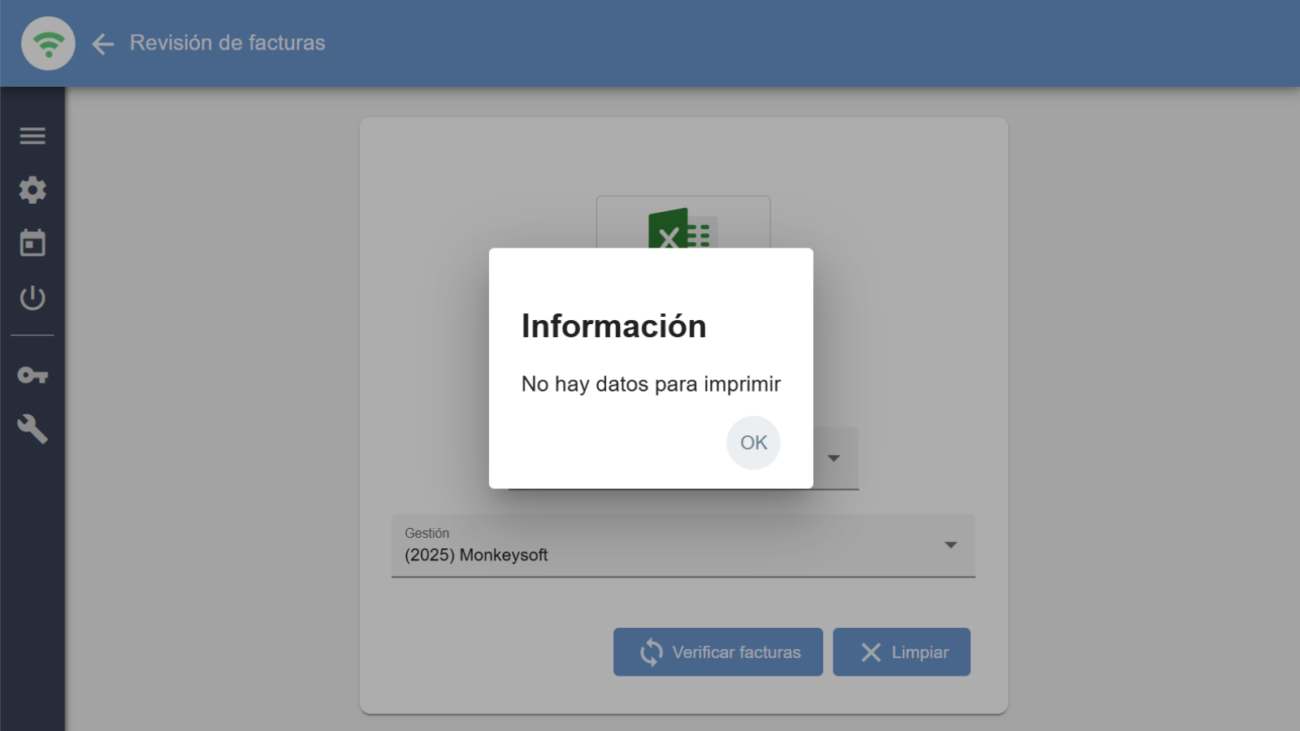Click the Verificar facturas button
1300x731 pixels.
click(718, 652)
